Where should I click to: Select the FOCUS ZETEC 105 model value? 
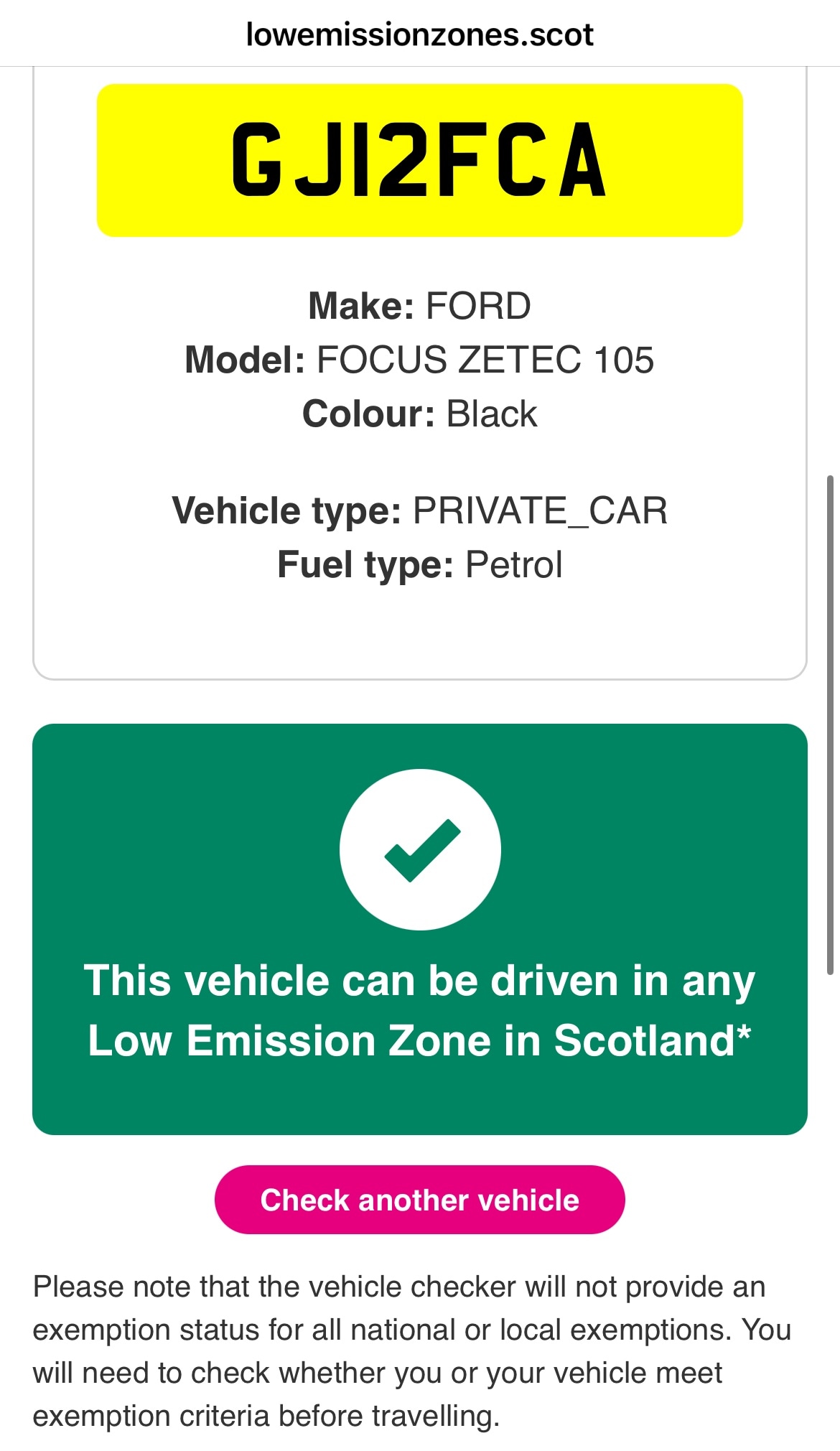pos(485,360)
